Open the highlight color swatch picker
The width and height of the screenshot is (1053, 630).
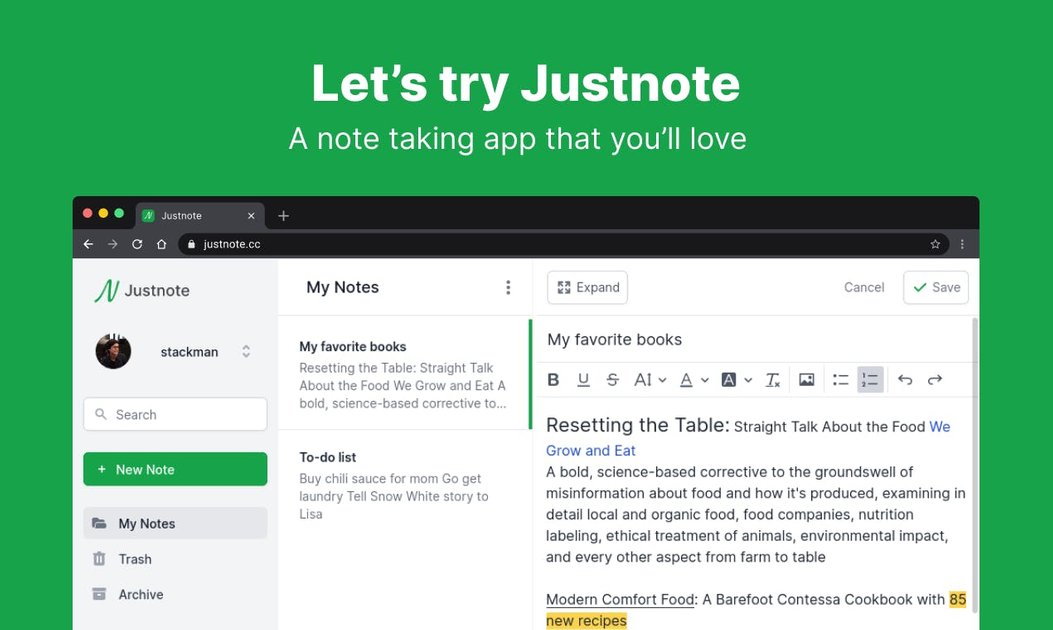733,379
